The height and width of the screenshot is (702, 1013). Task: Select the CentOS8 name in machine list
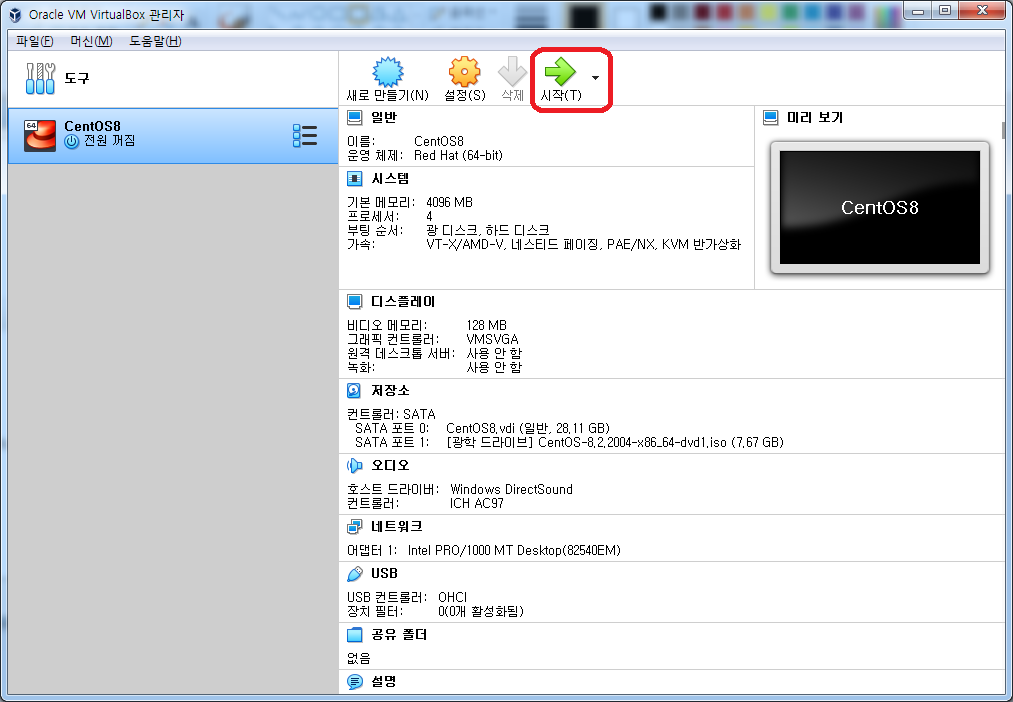[x=92, y=126]
